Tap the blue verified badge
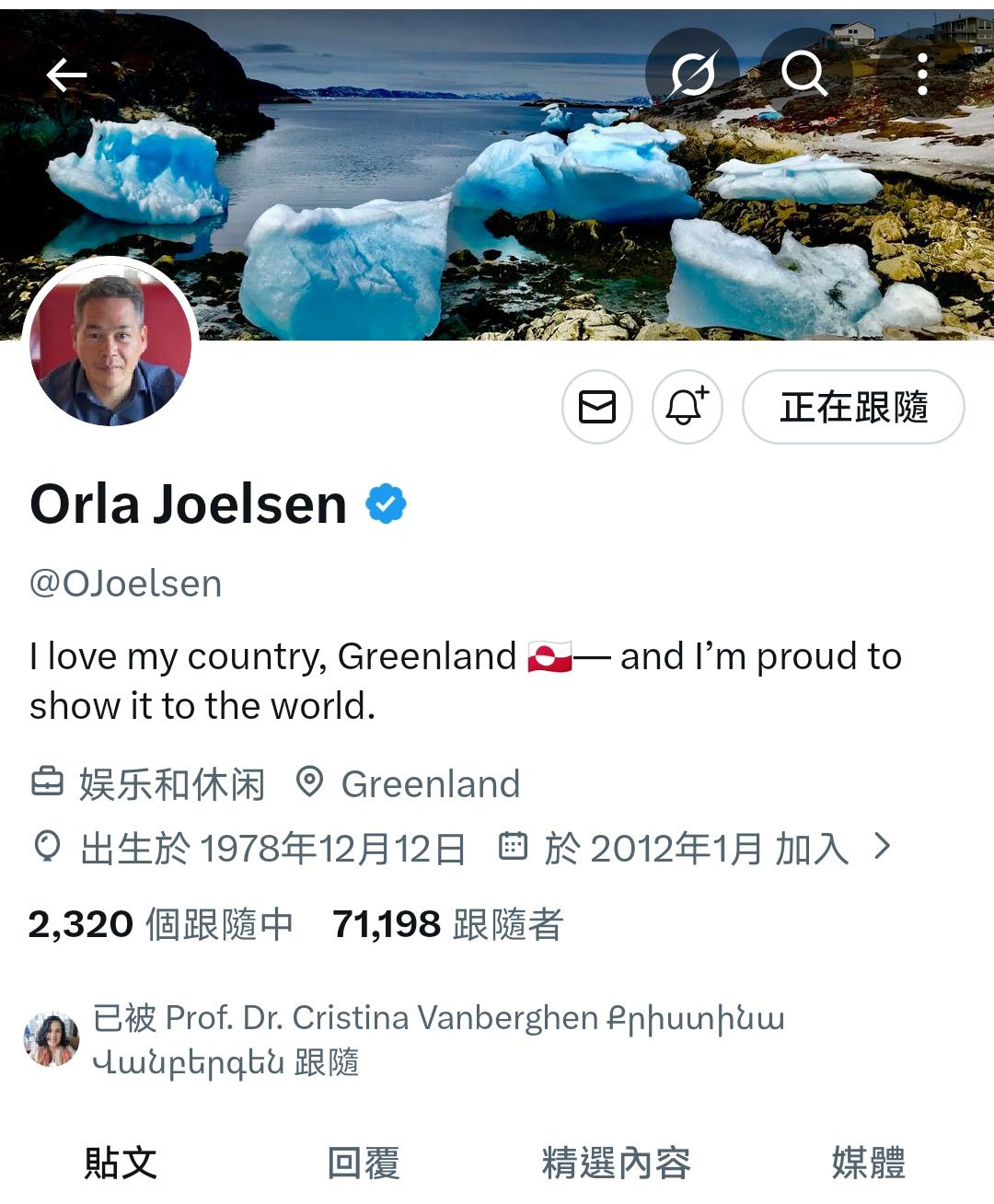Image resolution: width=994 pixels, height=1204 pixels. pyautogui.click(x=386, y=504)
